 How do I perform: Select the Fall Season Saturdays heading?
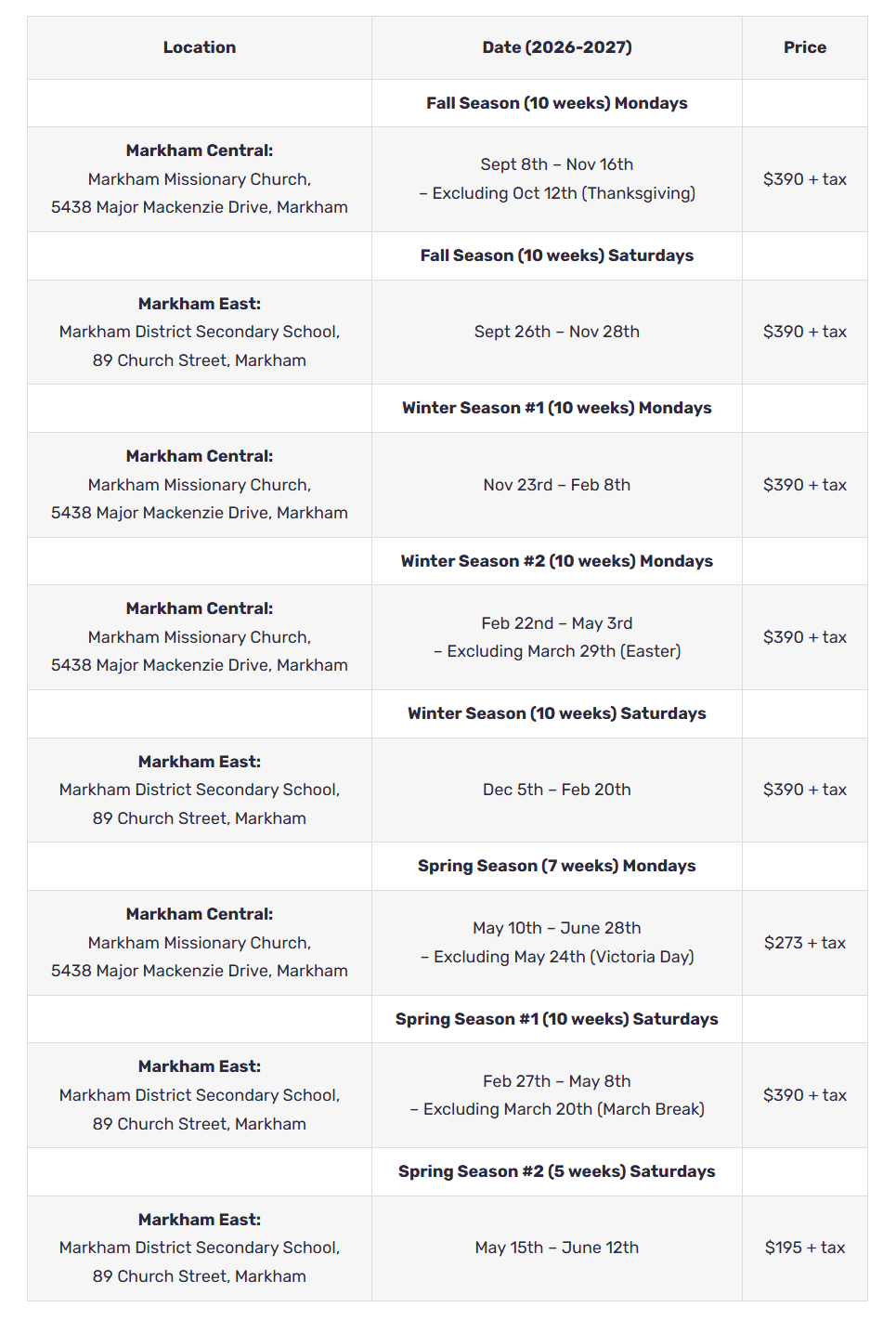point(557,255)
